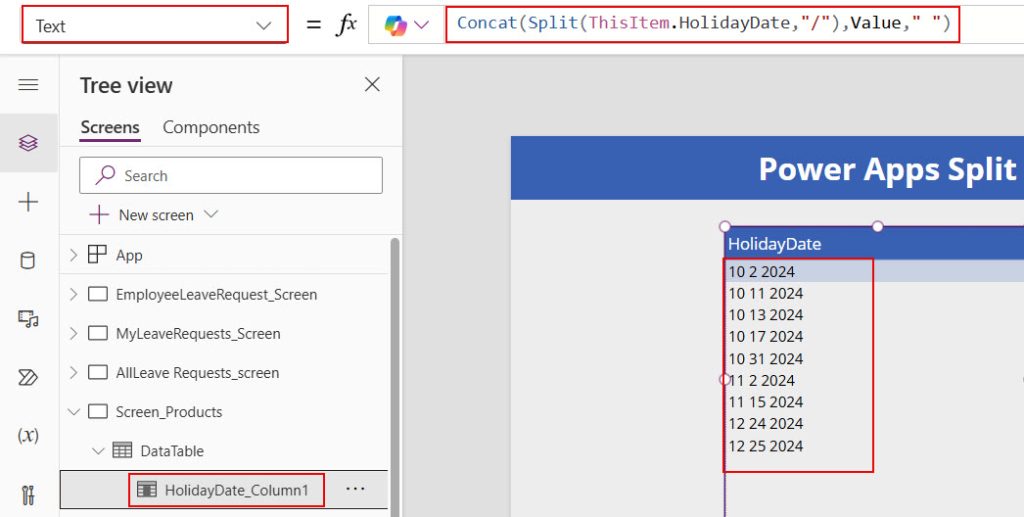Open the Power Automate icon in rail
Screen dimensions: 1024x517
(28, 377)
